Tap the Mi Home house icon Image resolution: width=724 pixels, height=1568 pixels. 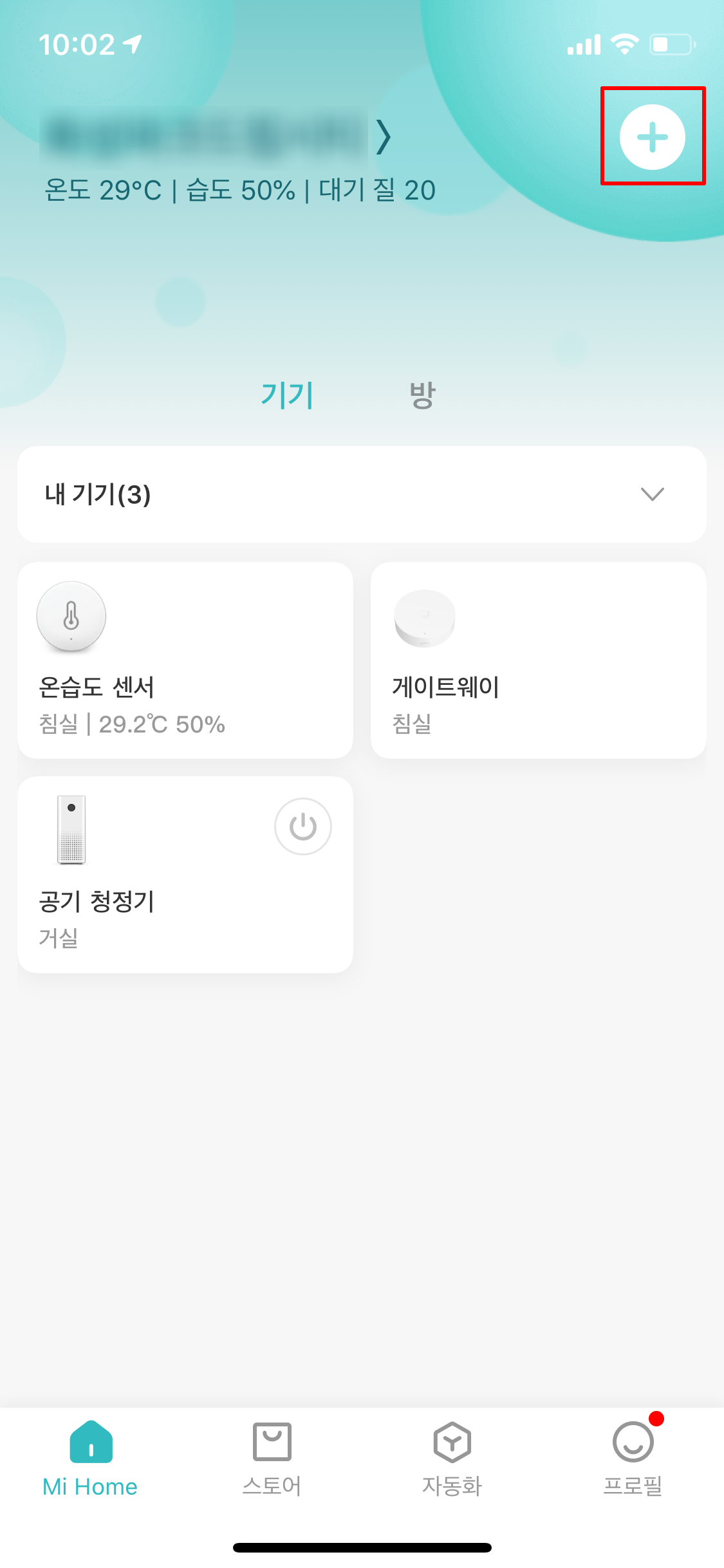91,1441
